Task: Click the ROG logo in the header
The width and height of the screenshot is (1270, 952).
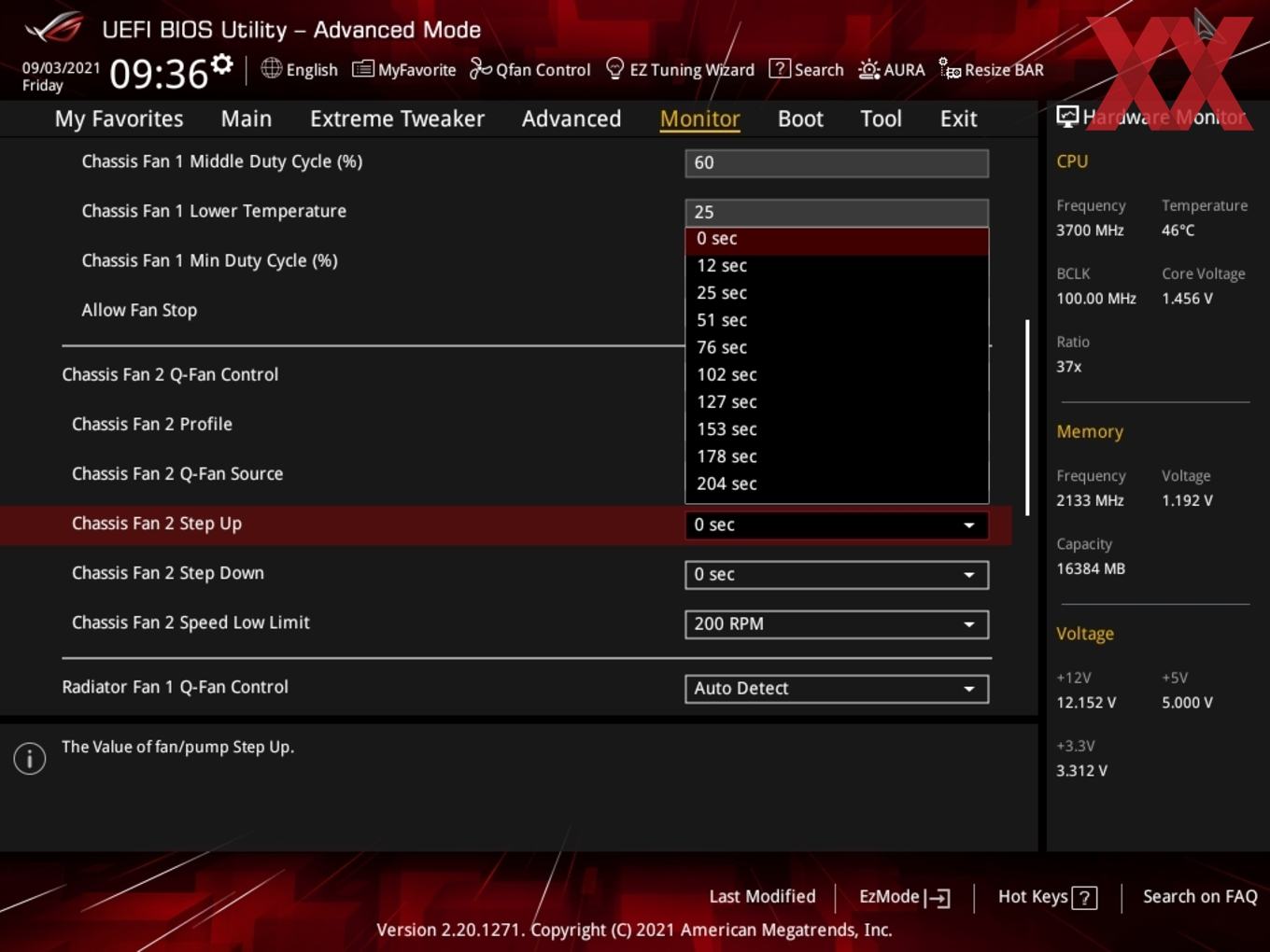Action: point(54,28)
